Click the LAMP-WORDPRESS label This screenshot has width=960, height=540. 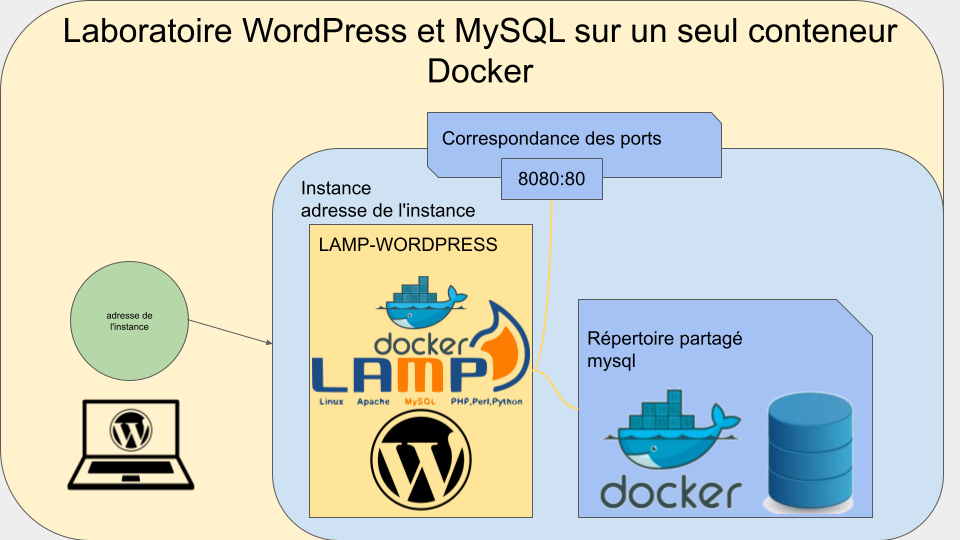[408, 245]
